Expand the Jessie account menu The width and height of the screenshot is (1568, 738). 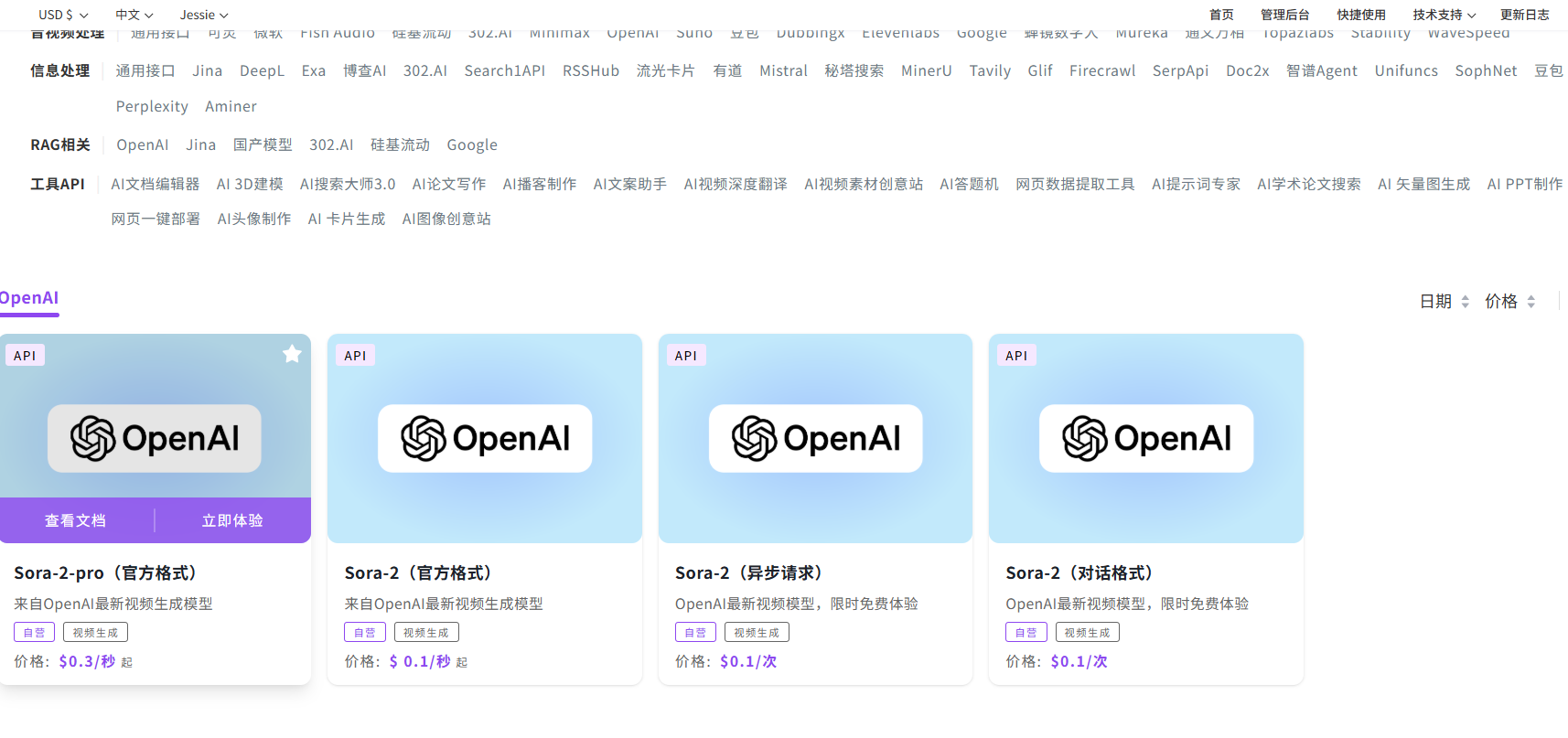[203, 15]
